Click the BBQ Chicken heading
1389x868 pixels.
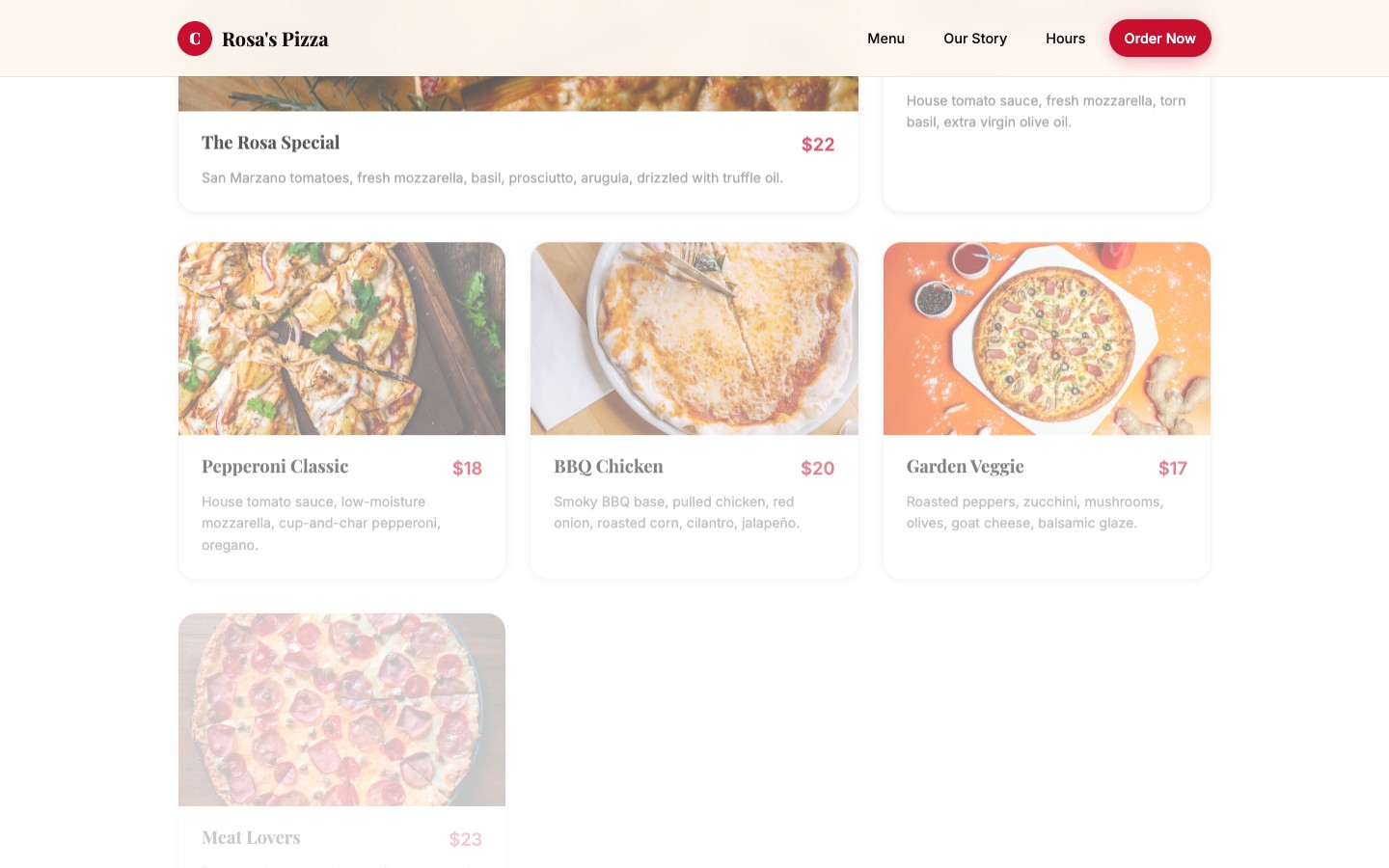point(609,467)
